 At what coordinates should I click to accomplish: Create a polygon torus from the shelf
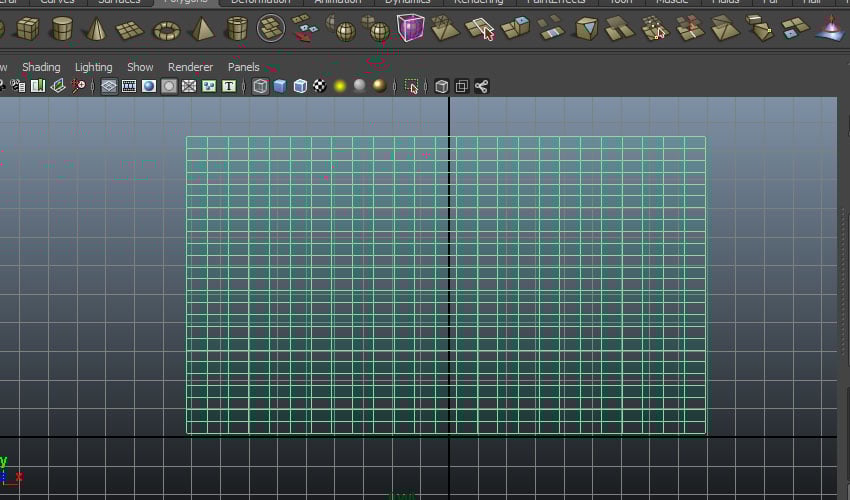click(166, 30)
